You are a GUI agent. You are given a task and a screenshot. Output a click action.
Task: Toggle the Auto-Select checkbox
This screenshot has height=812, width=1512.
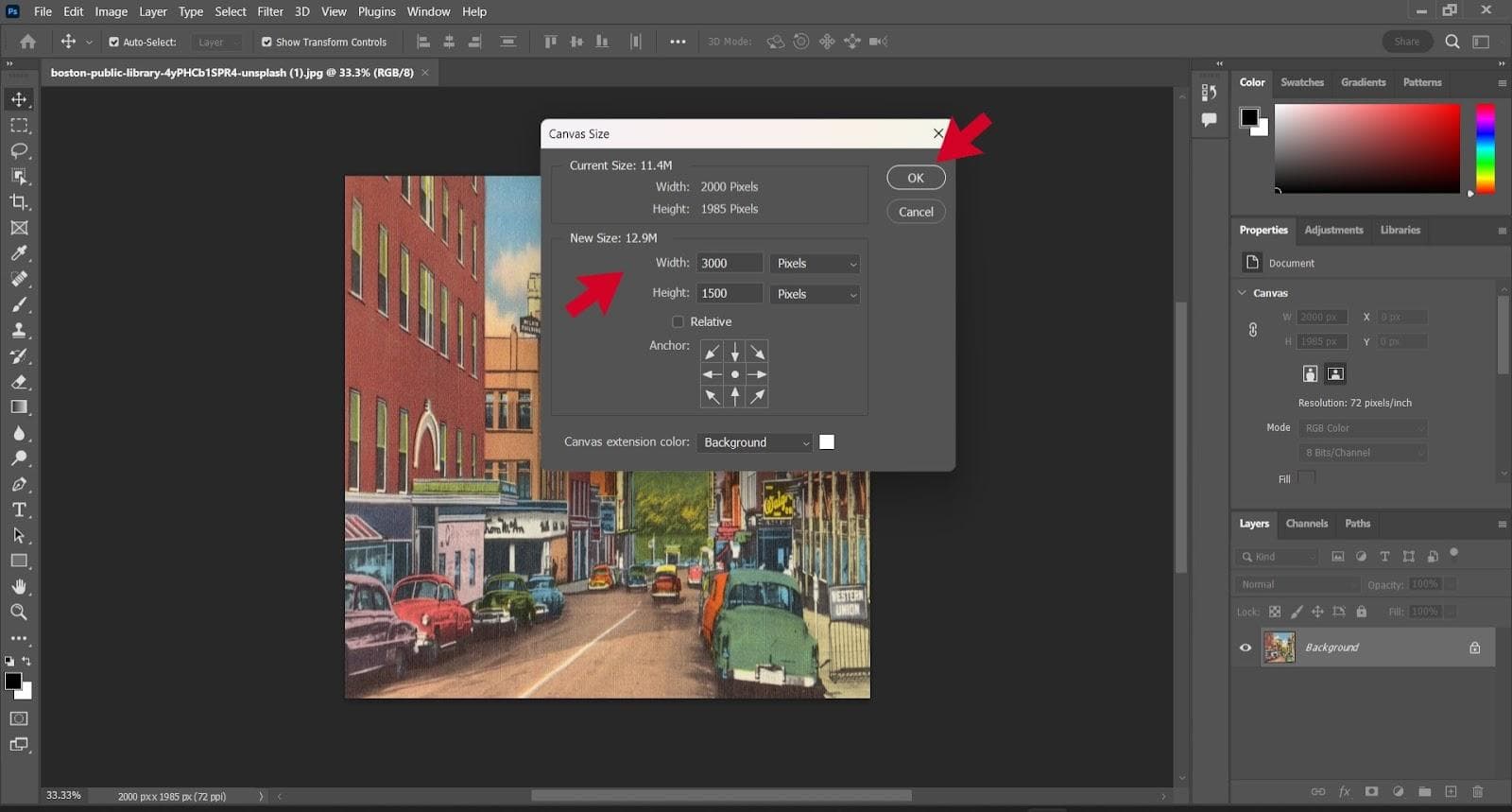coord(113,43)
